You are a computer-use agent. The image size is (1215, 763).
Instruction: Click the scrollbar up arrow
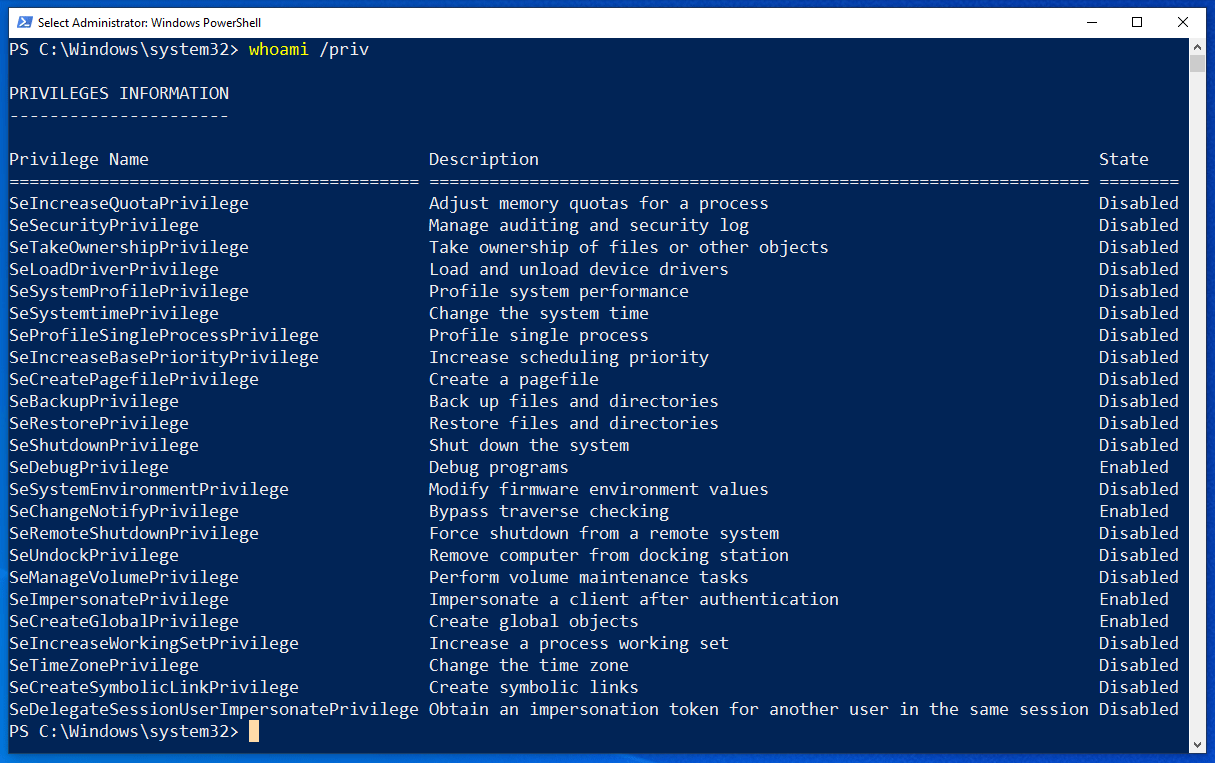click(1197, 46)
